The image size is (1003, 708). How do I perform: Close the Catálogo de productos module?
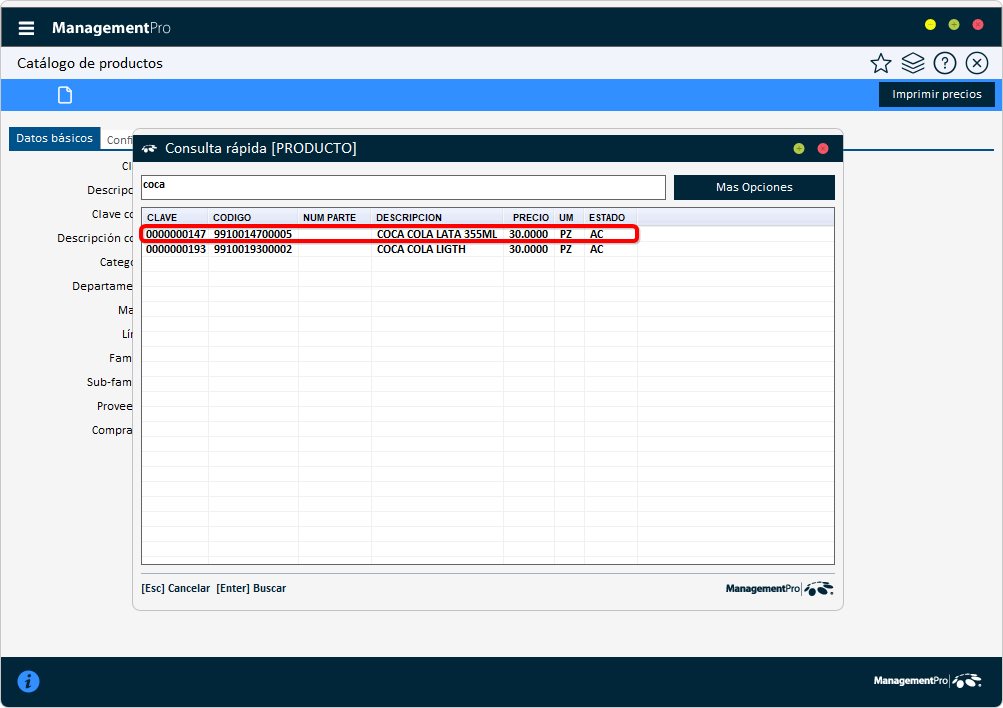[977, 64]
